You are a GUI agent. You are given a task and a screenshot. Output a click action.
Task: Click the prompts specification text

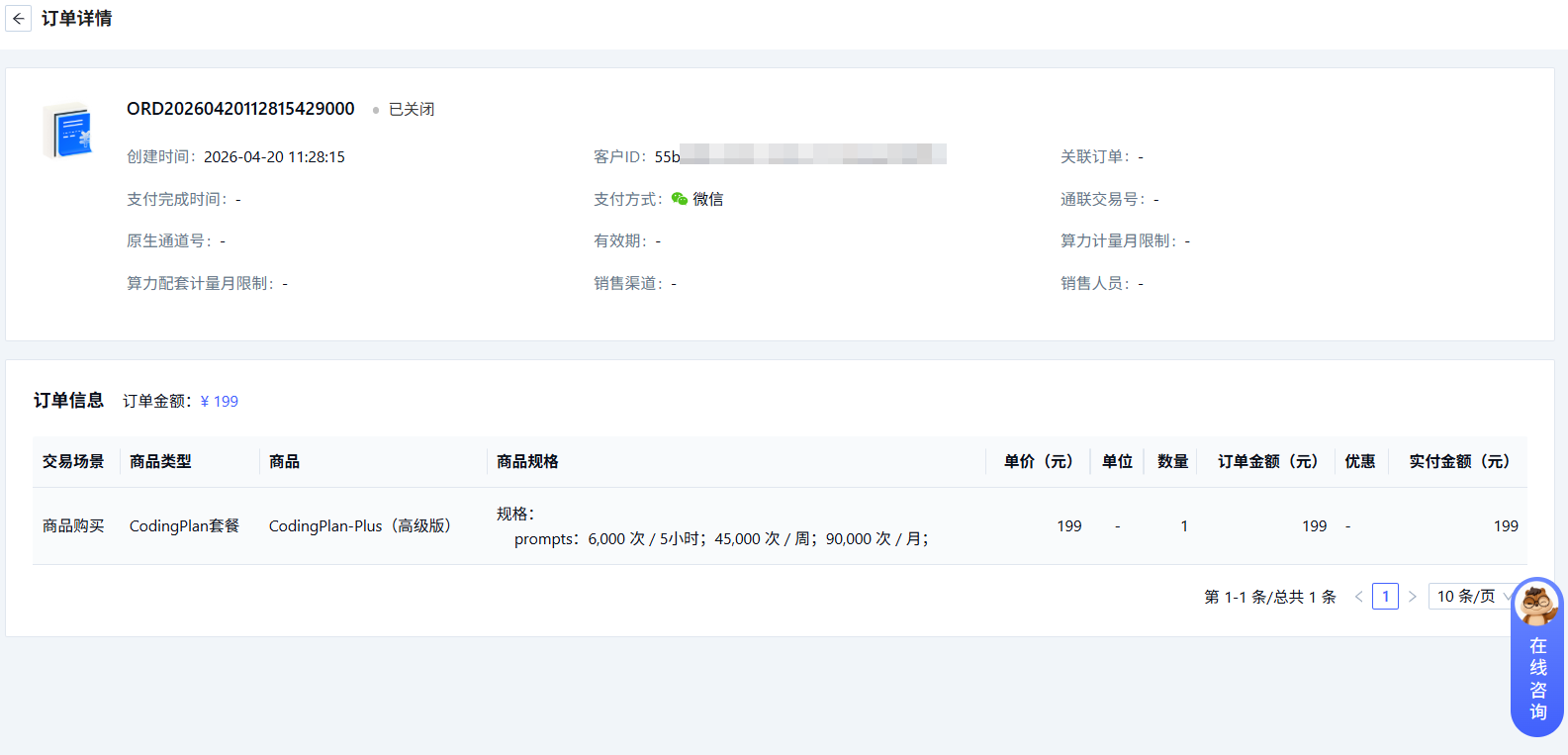coord(721,538)
